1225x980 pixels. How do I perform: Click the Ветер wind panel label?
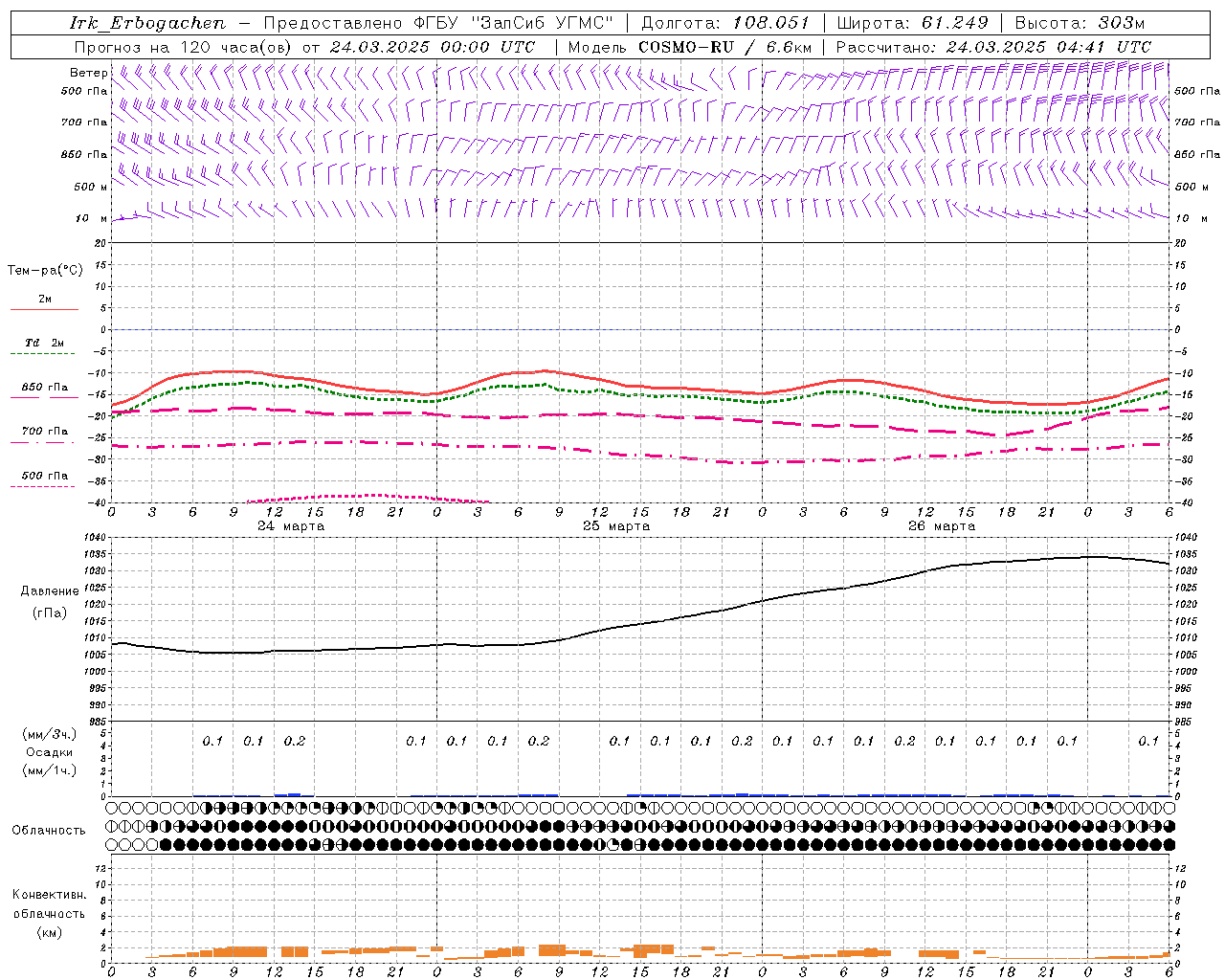(88, 73)
